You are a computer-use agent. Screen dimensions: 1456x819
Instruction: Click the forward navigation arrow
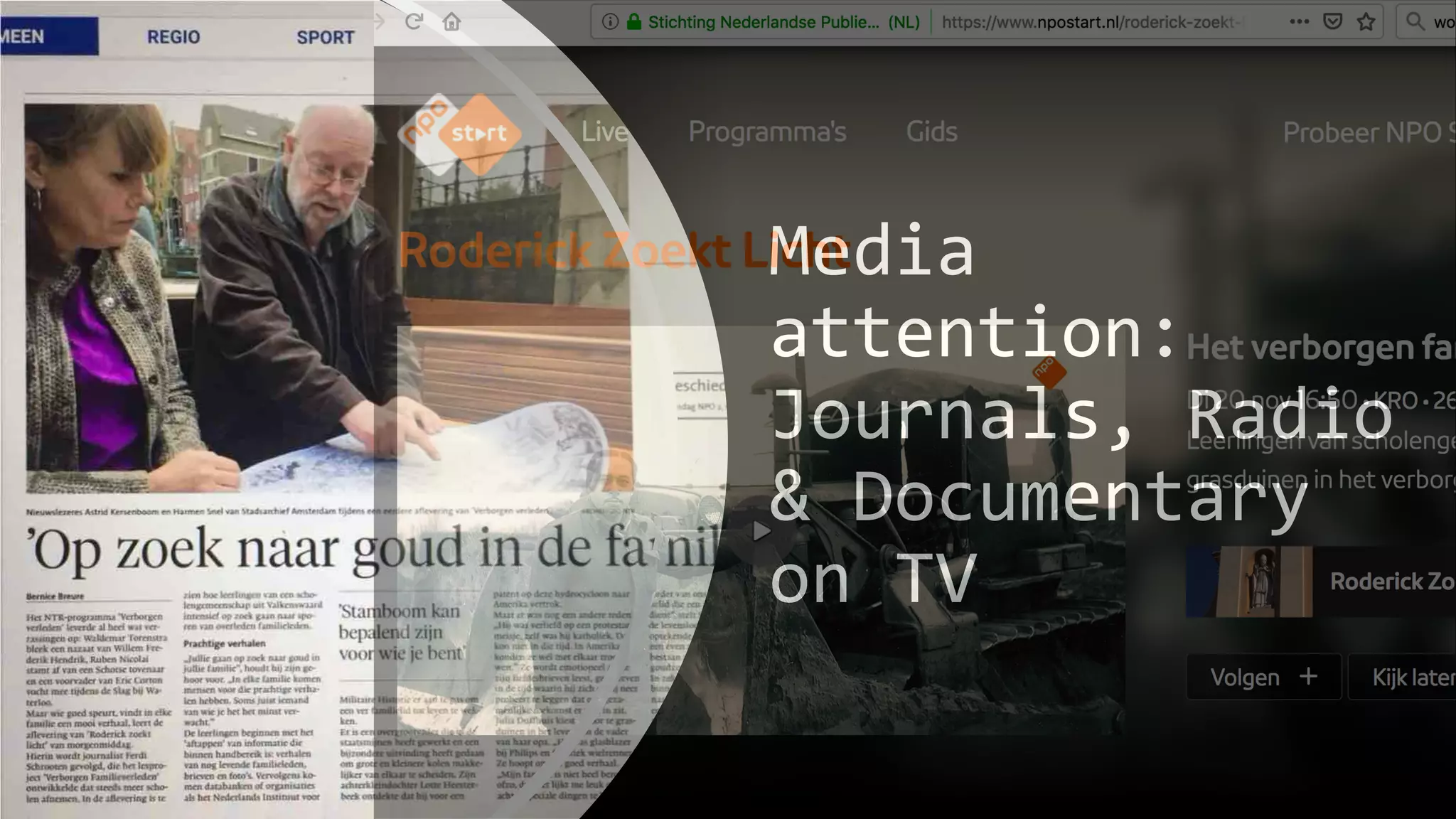380,21
